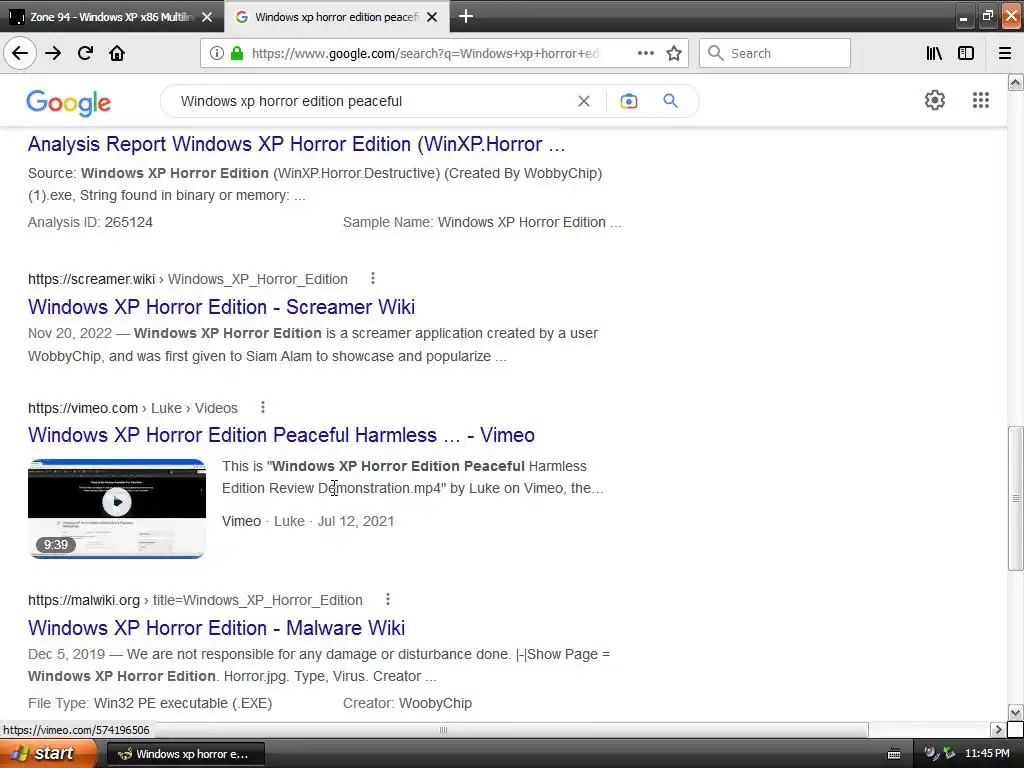Click the 'Vimeo · Luke · Jul 12, 2021' text

click(308, 521)
